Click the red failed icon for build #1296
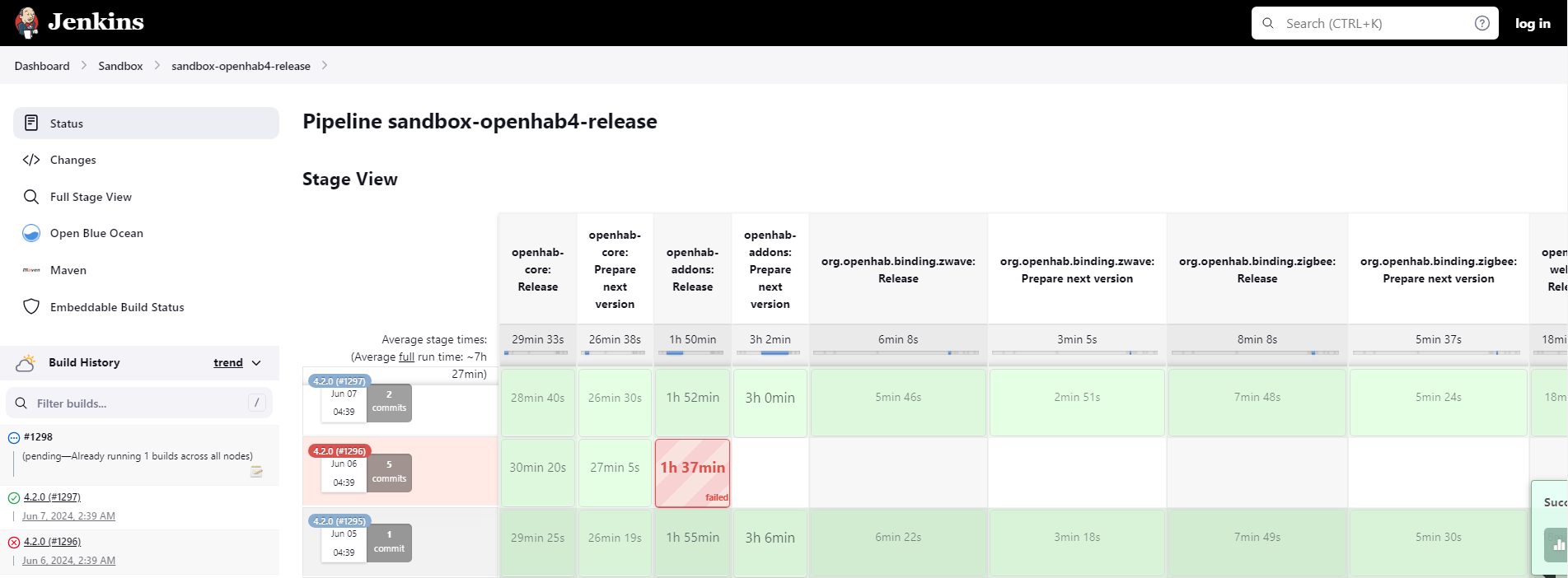1568x578 pixels. pos(14,542)
